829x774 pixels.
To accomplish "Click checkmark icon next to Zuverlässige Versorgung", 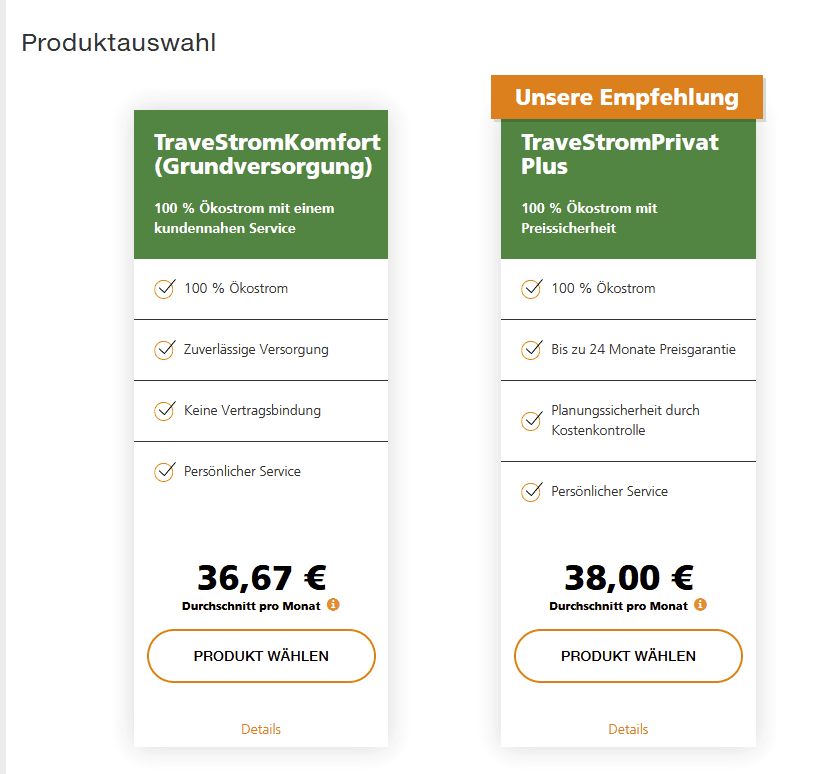I will (x=165, y=350).
